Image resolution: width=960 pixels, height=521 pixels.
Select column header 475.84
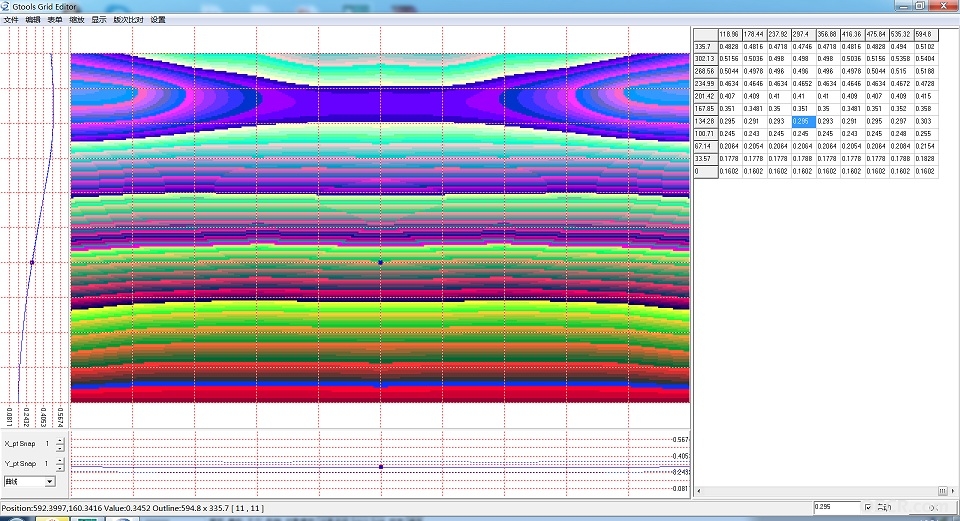coord(877,34)
